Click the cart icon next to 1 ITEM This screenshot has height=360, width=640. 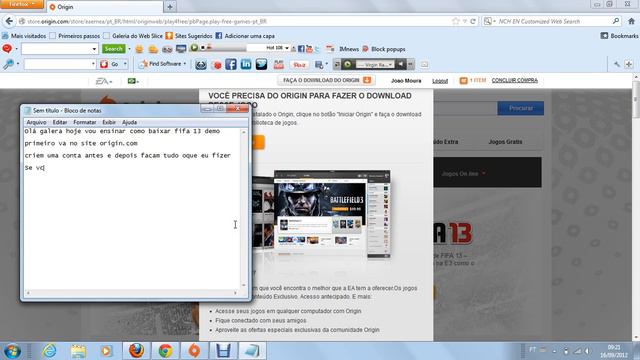[463, 80]
